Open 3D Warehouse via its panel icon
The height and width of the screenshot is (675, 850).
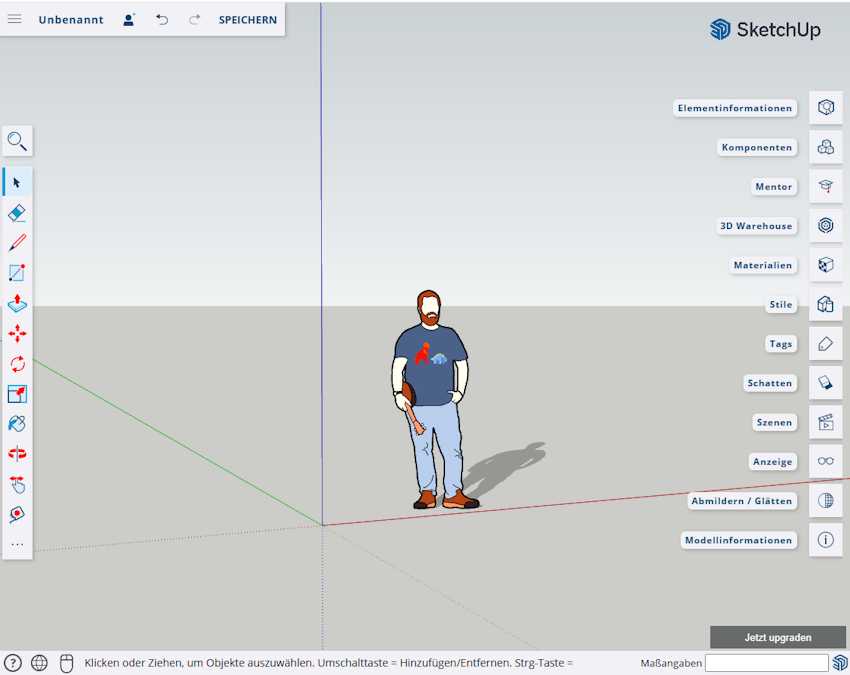click(x=825, y=225)
